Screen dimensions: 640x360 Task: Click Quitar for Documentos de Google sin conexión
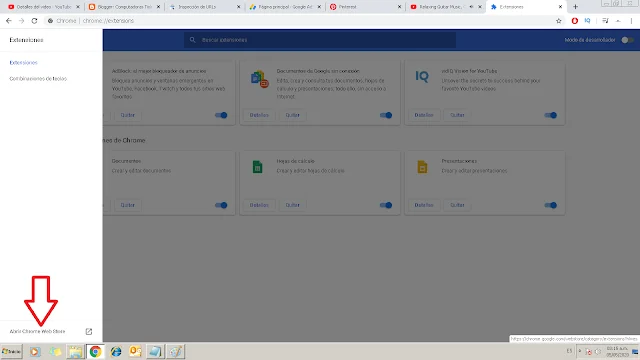[x=292, y=115]
